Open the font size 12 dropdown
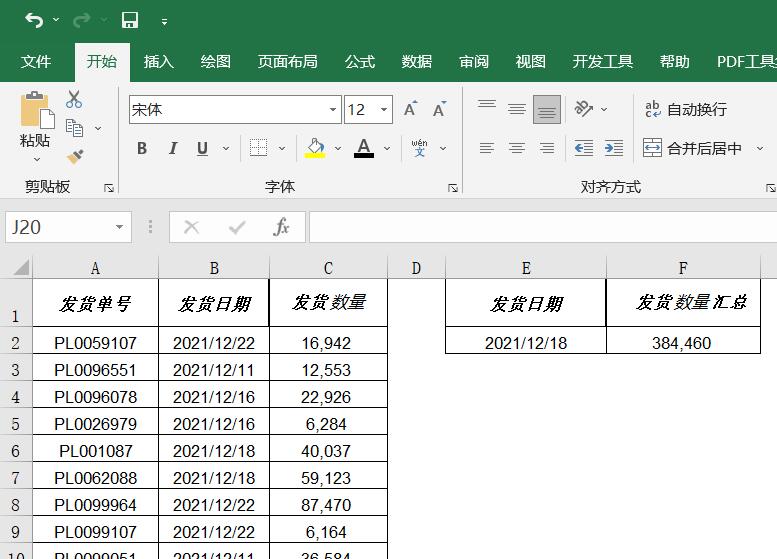Image resolution: width=777 pixels, height=559 pixels. click(x=384, y=110)
